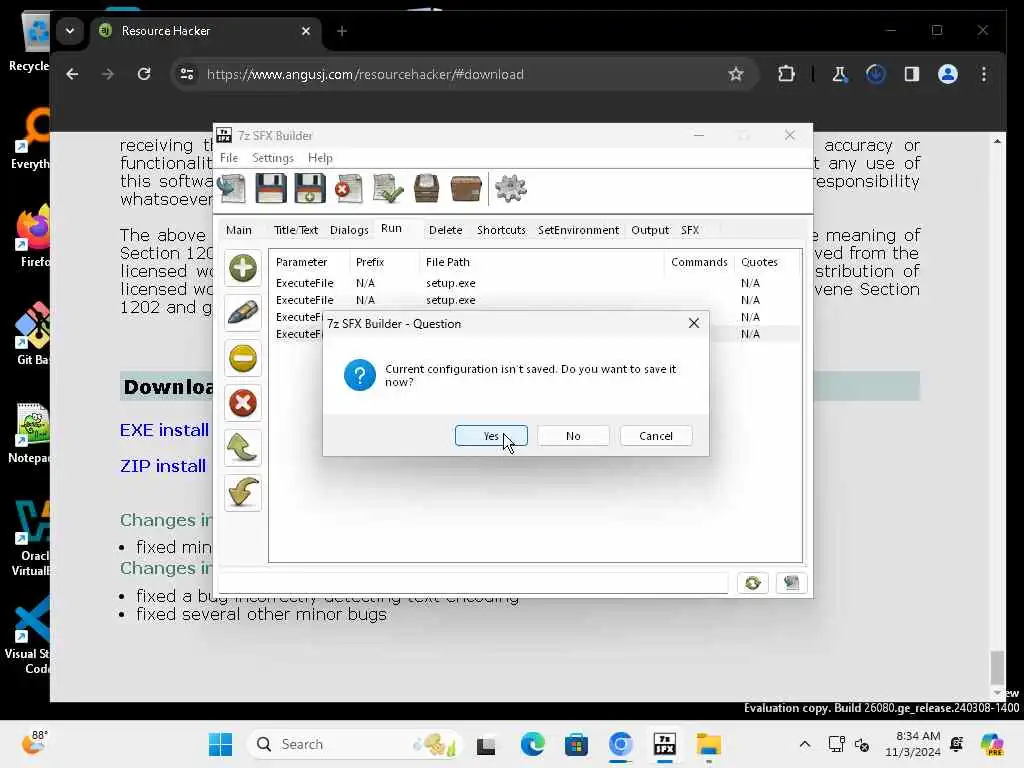Viewport: 1024px width, 768px height.
Task: Open Microsoft Edge from the taskbar
Action: pyautogui.click(x=532, y=744)
